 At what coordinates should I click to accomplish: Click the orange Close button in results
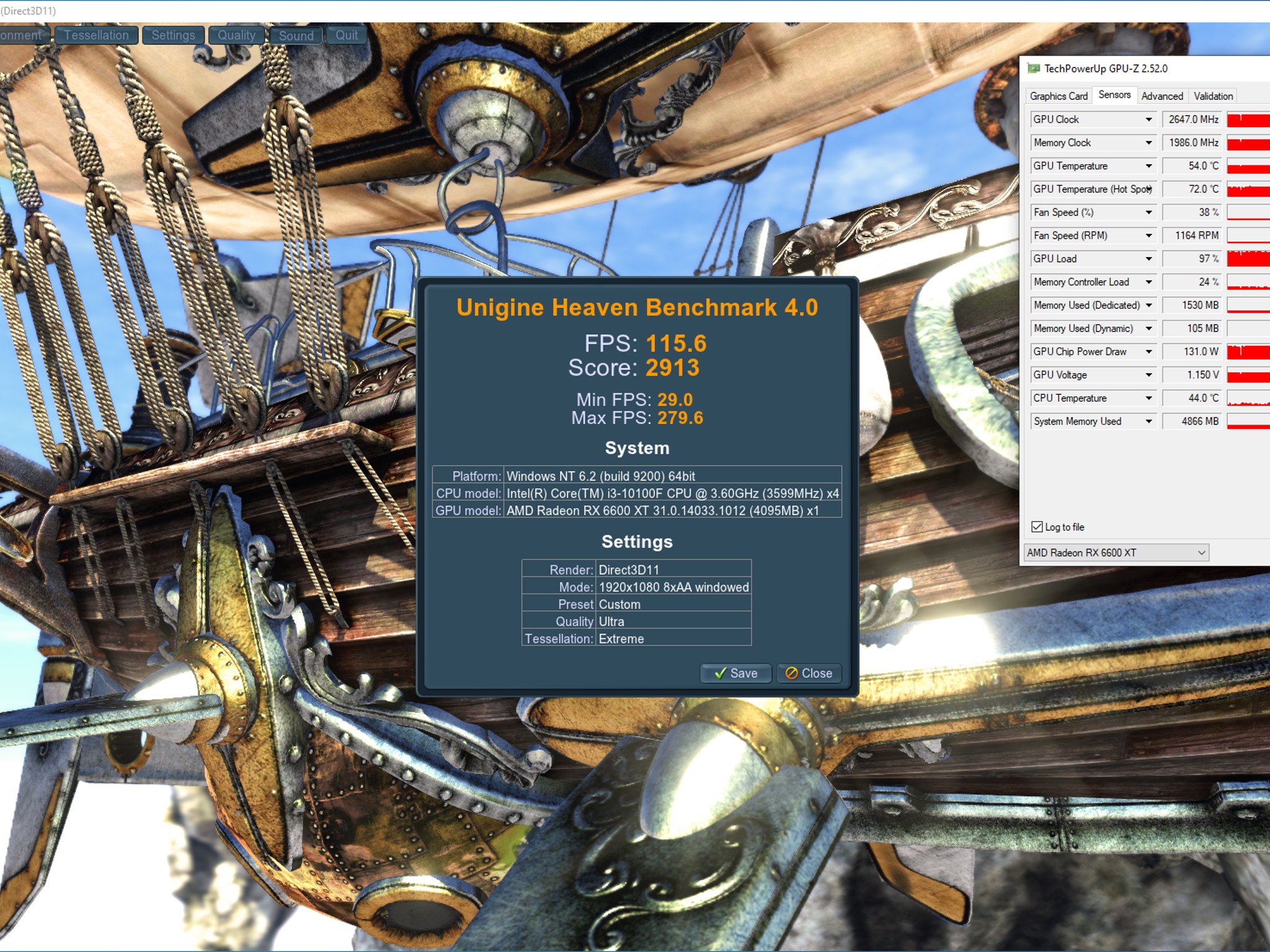[809, 673]
